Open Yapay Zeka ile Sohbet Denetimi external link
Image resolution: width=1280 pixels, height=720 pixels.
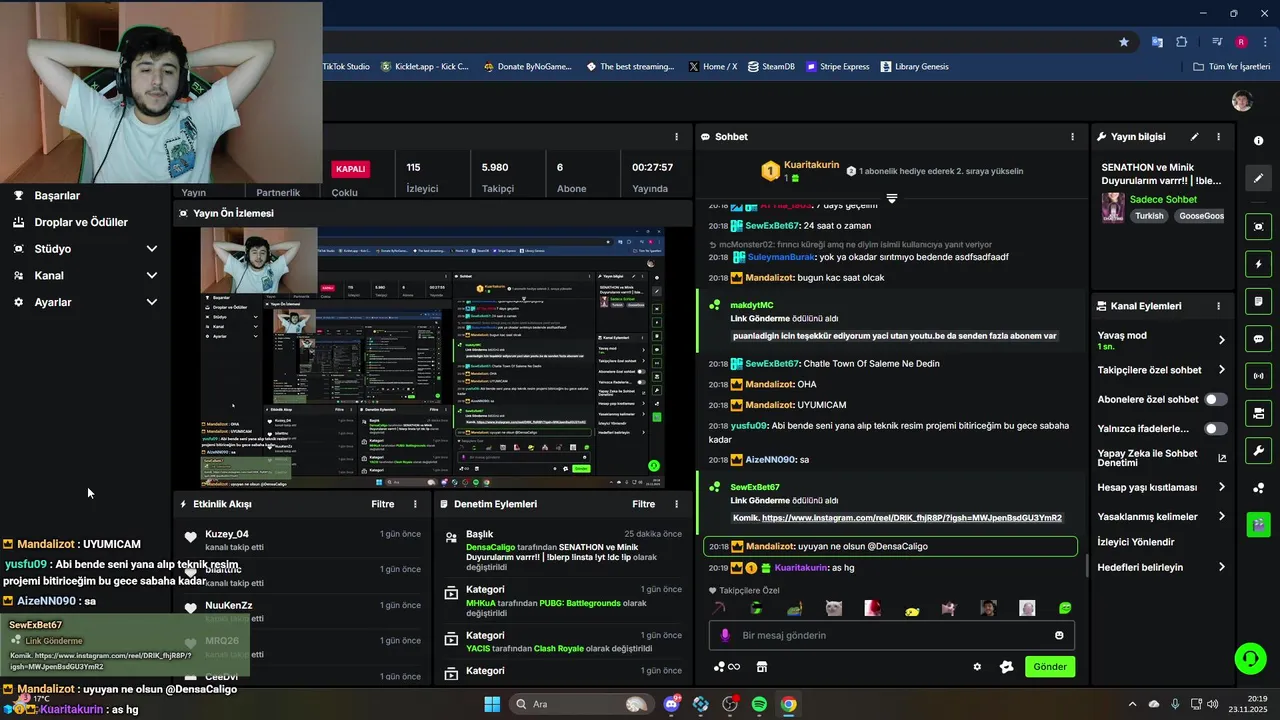(1222, 458)
